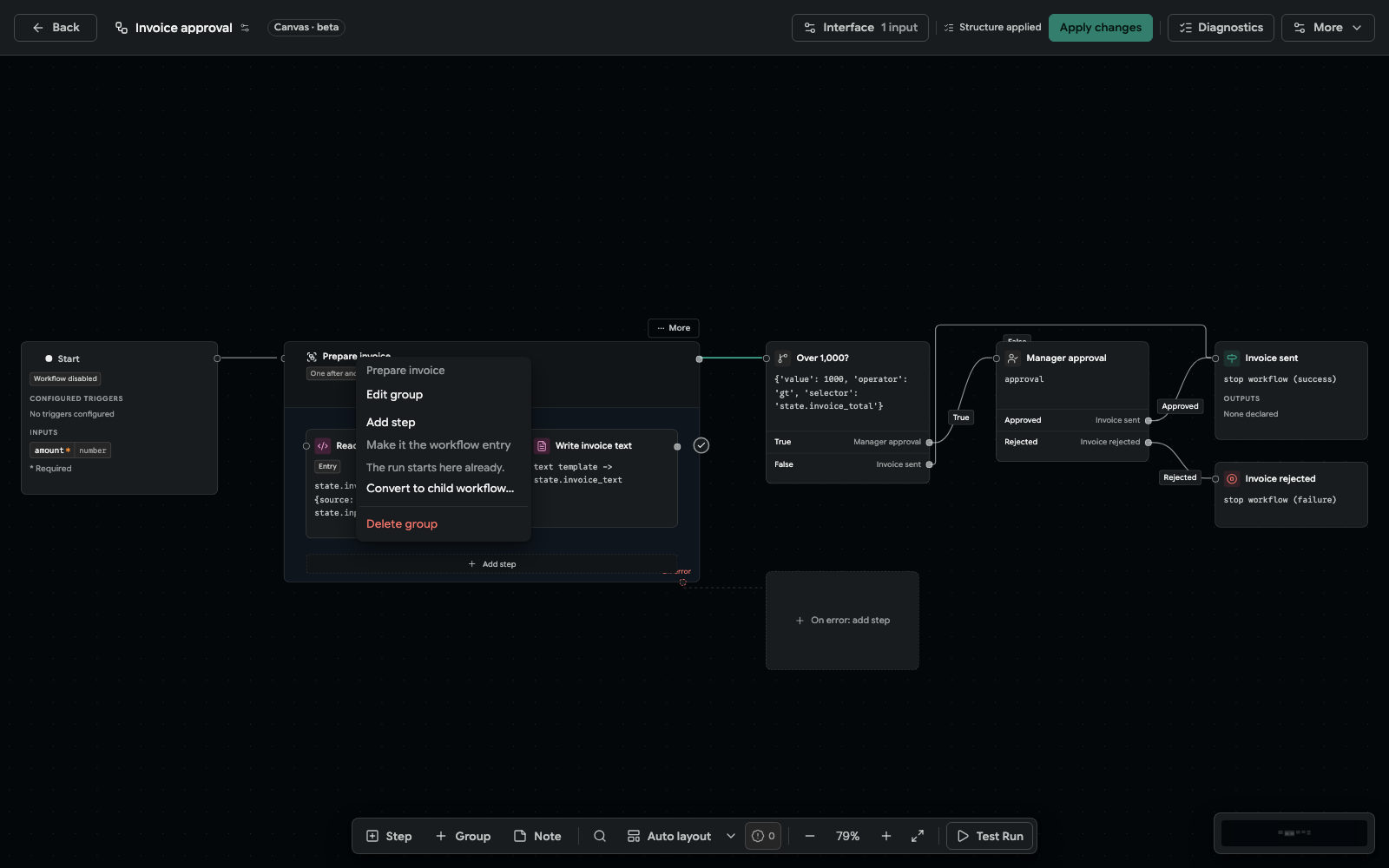The image size is (1389, 868).
Task: Click the code icon on Read step
Action: tap(323, 445)
